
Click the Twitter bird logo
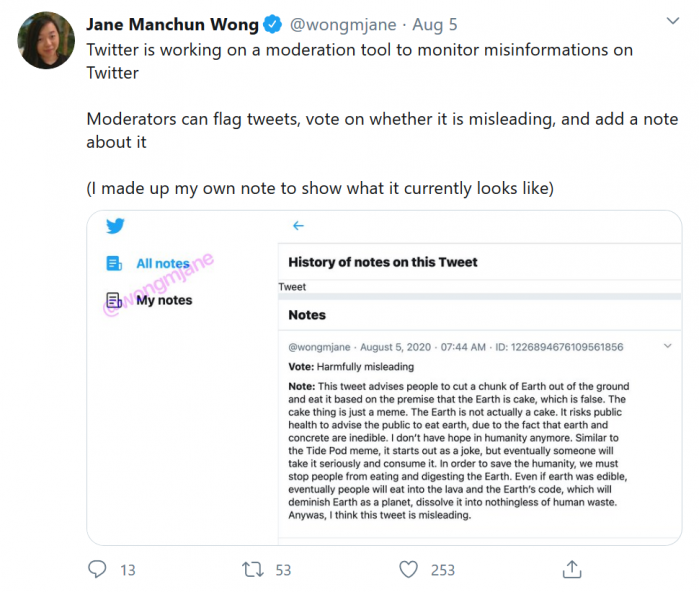click(x=115, y=227)
